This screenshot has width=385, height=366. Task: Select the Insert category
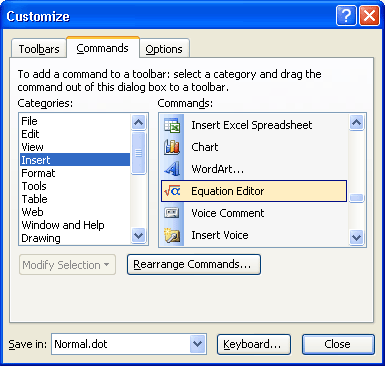pos(75,160)
